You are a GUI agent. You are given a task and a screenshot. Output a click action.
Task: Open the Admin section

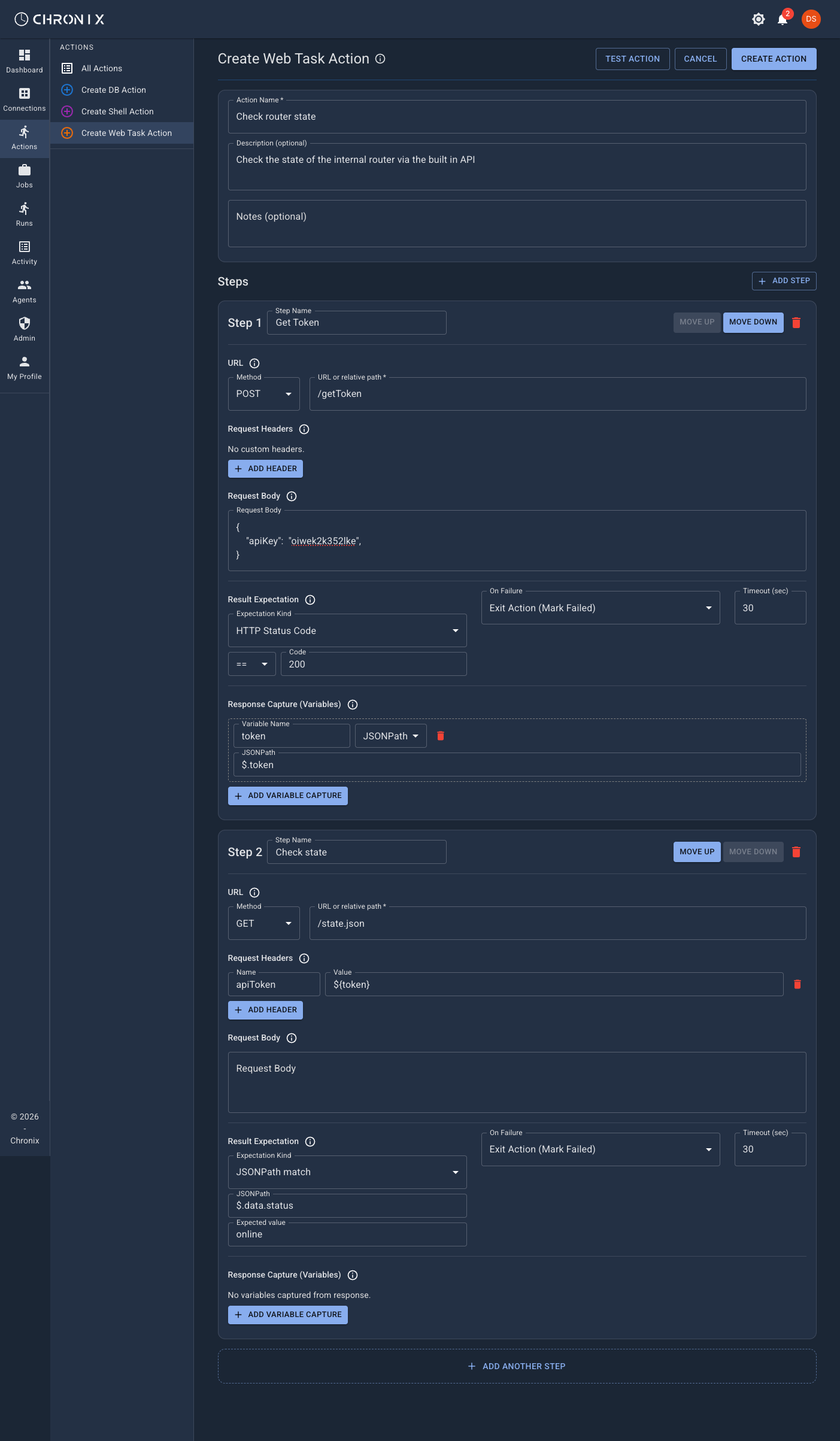click(x=25, y=330)
